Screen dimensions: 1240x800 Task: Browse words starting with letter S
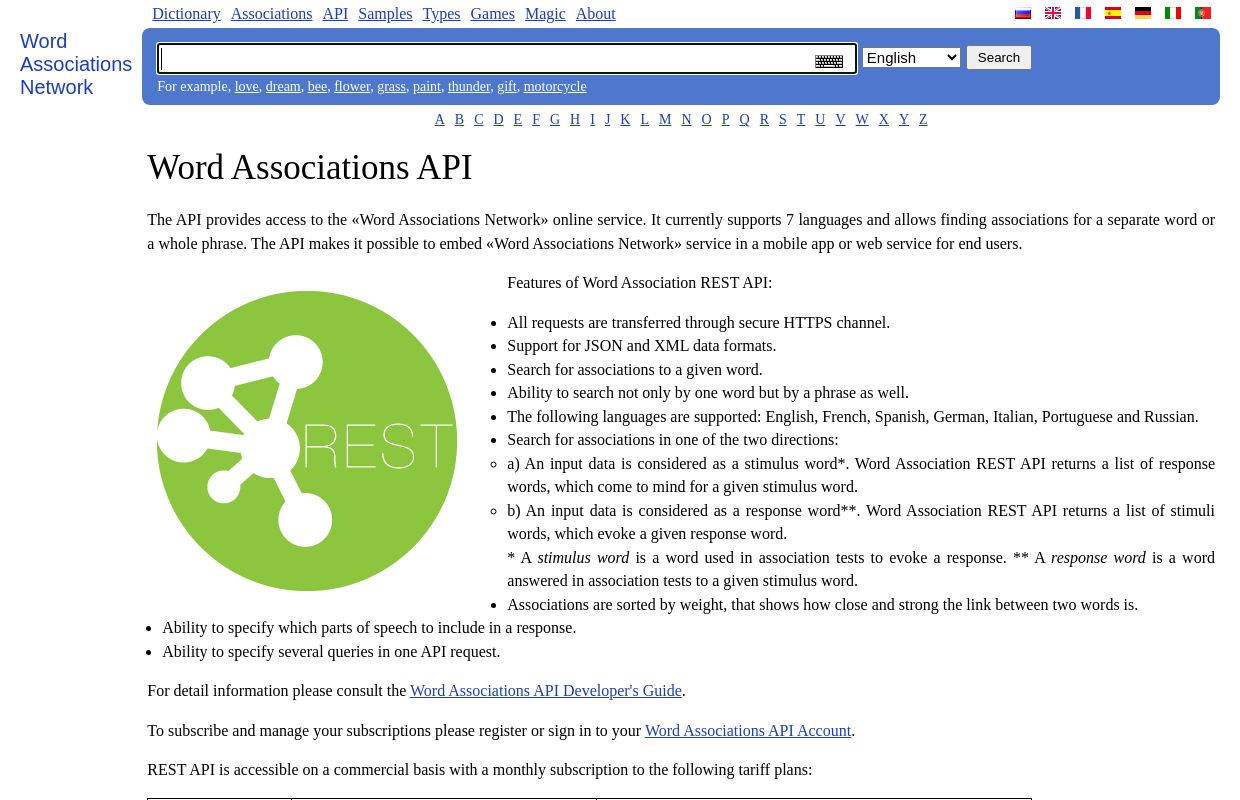click(783, 120)
